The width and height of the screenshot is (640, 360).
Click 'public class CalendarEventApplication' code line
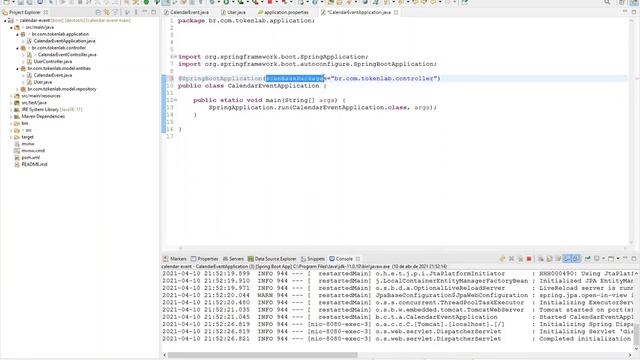(252, 86)
